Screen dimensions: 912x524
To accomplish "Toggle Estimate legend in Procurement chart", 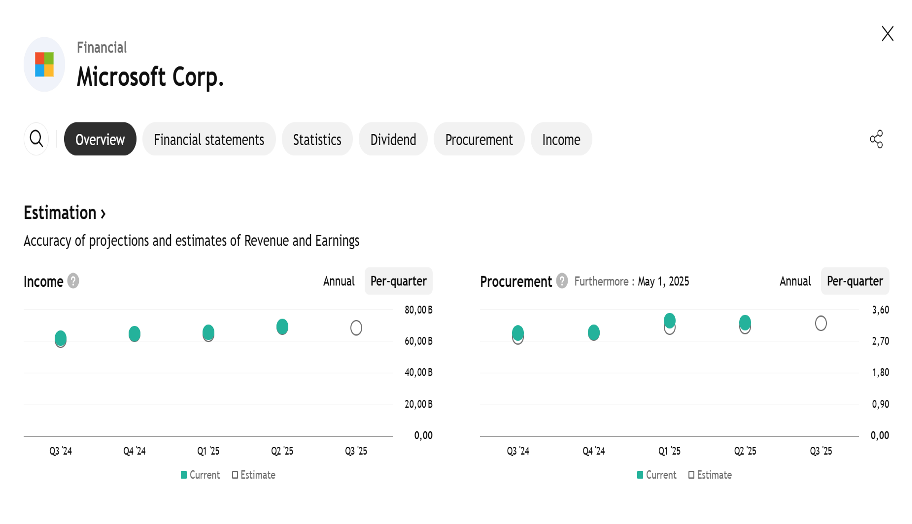I will point(710,475).
